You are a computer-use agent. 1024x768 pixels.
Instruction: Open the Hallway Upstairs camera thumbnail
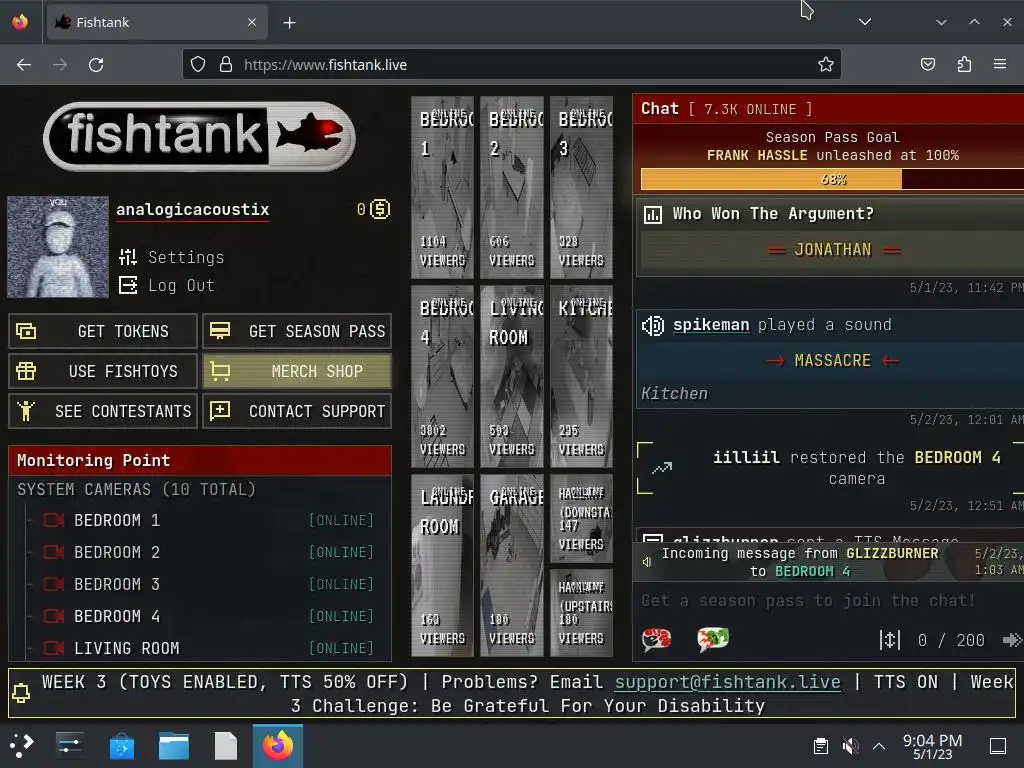(582, 613)
